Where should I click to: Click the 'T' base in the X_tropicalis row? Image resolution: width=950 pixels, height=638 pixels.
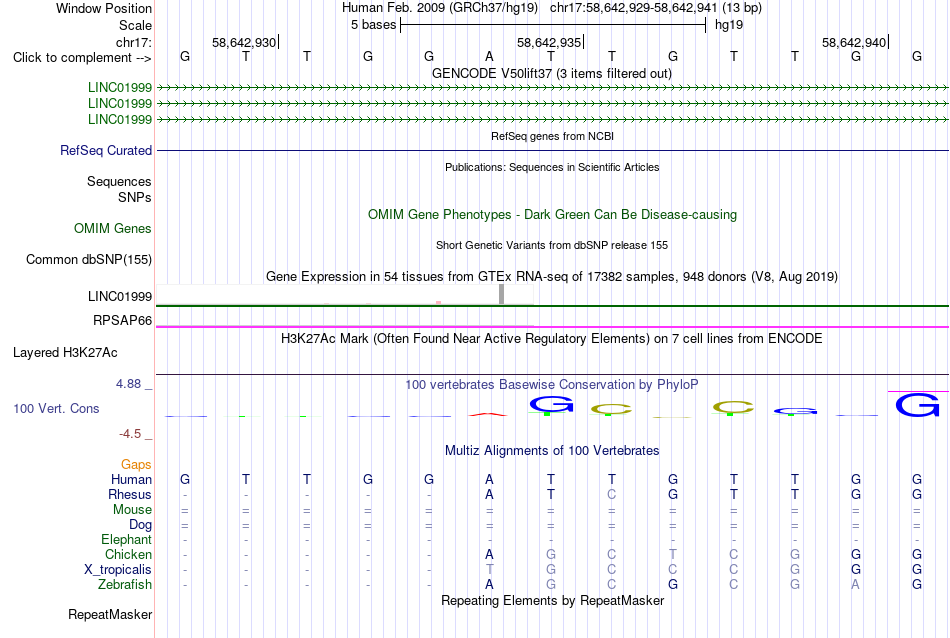click(490, 570)
